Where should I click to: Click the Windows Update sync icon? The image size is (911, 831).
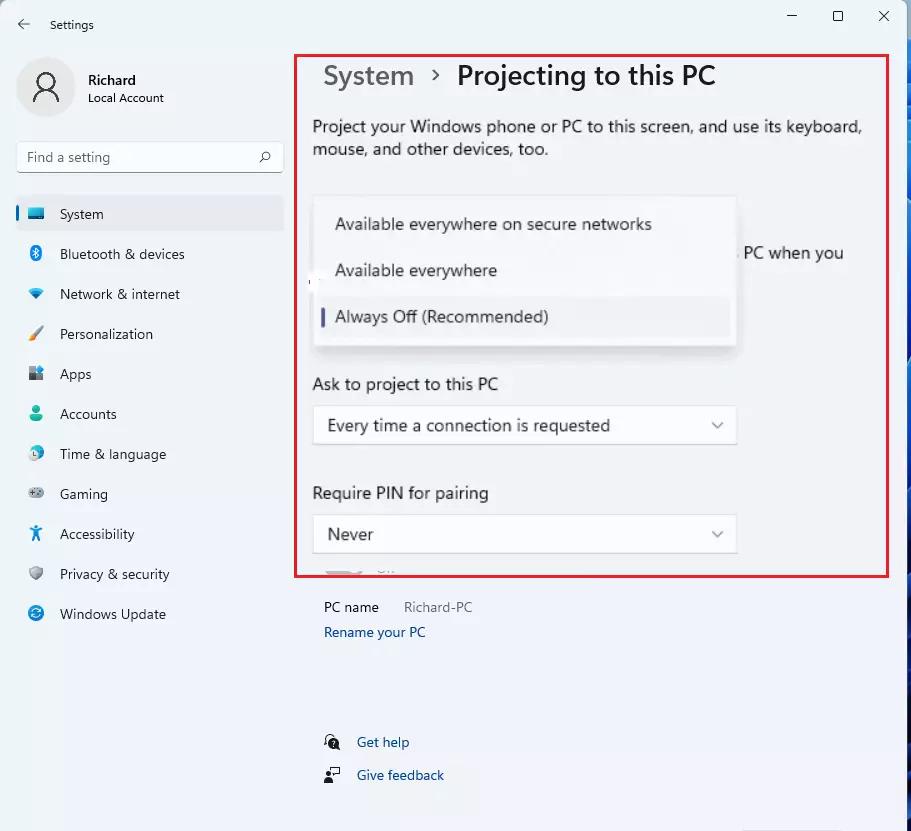click(36, 614)
